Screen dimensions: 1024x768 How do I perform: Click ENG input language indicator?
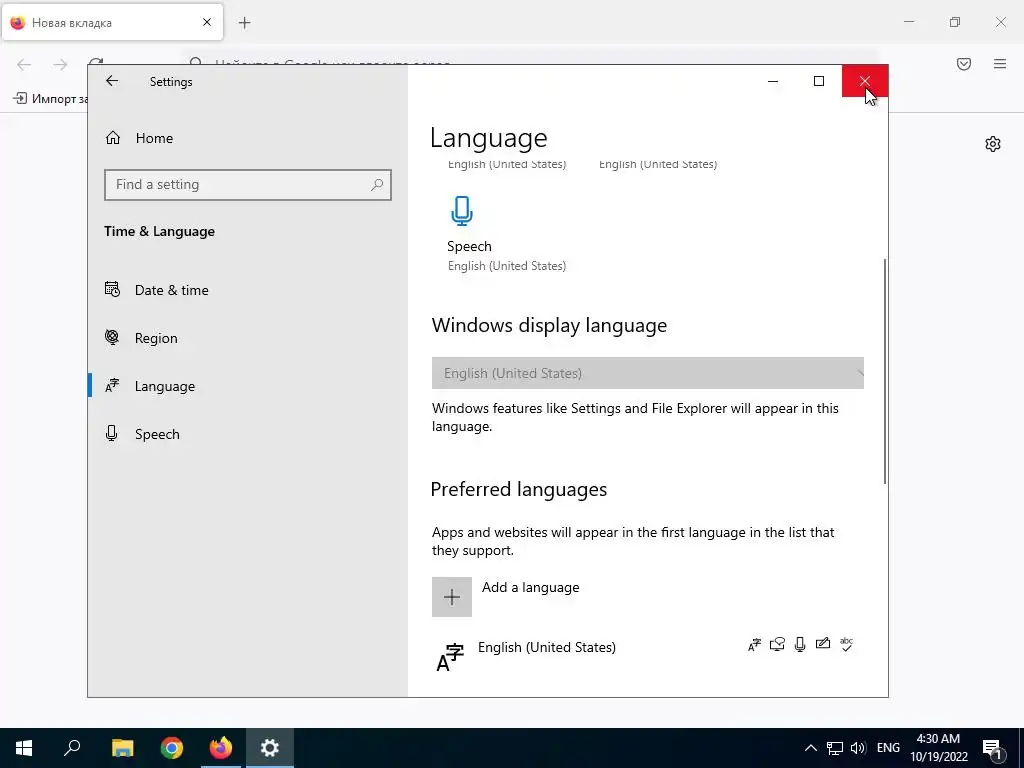pos(888,748)
